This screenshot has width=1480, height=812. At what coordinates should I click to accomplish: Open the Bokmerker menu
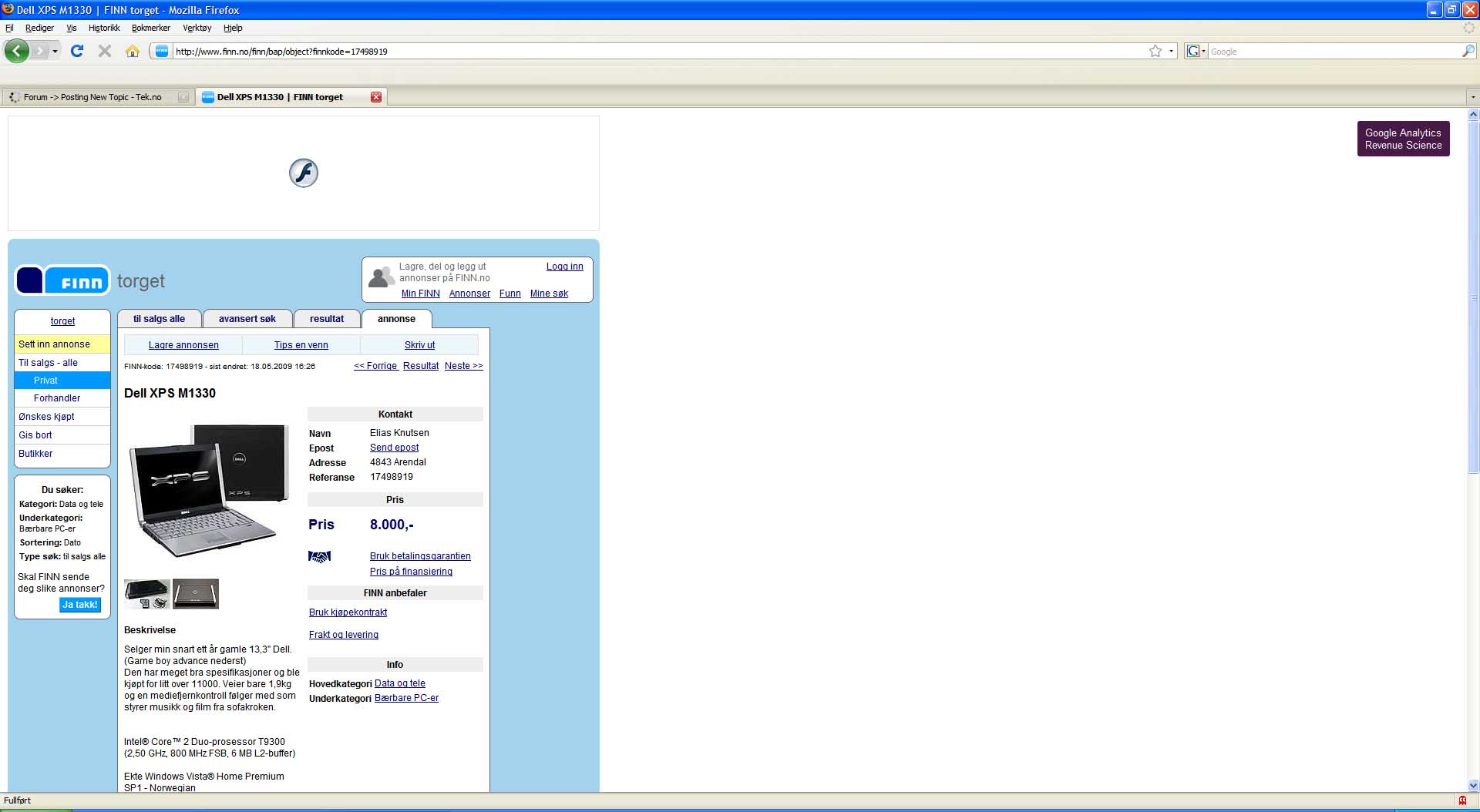(x=151, y=28)
